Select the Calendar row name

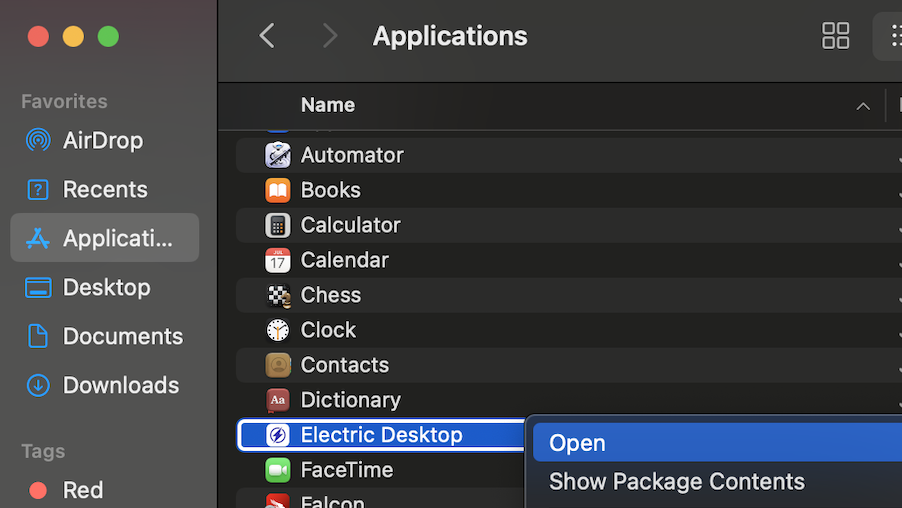[x=345, y=260]
